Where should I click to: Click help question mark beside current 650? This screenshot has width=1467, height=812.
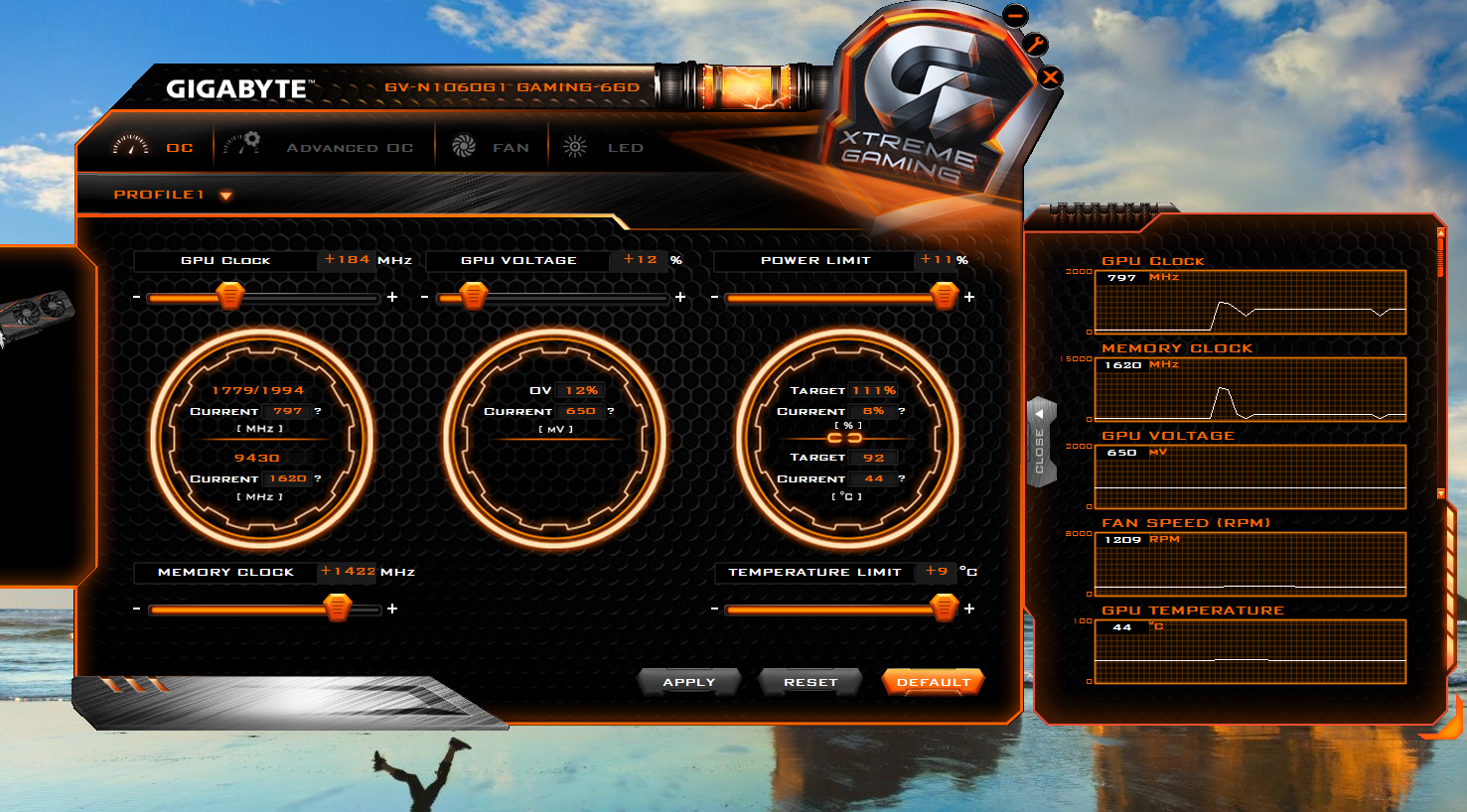point(611,411)
